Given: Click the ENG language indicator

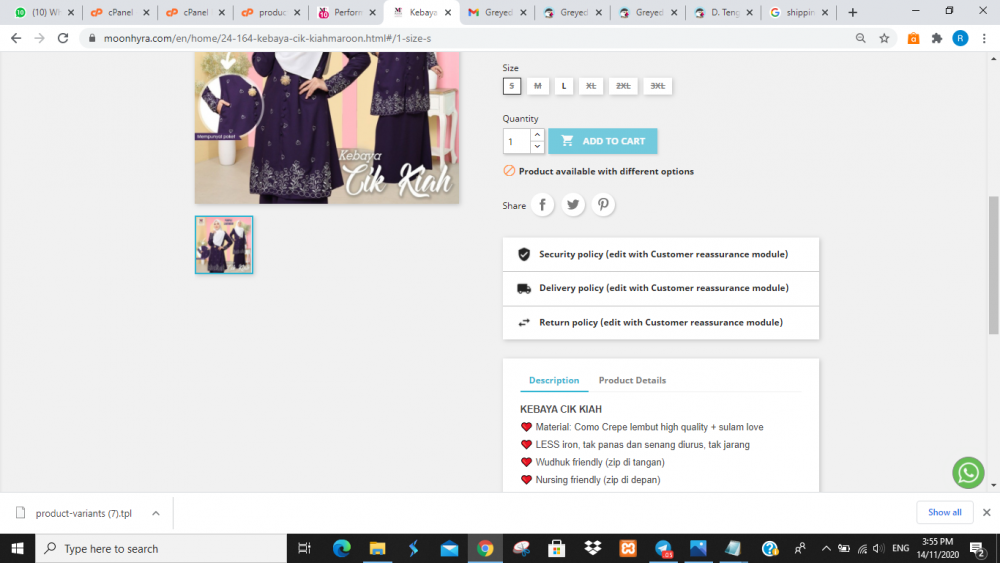Looking at the screenshot, I should pos(901,548).
